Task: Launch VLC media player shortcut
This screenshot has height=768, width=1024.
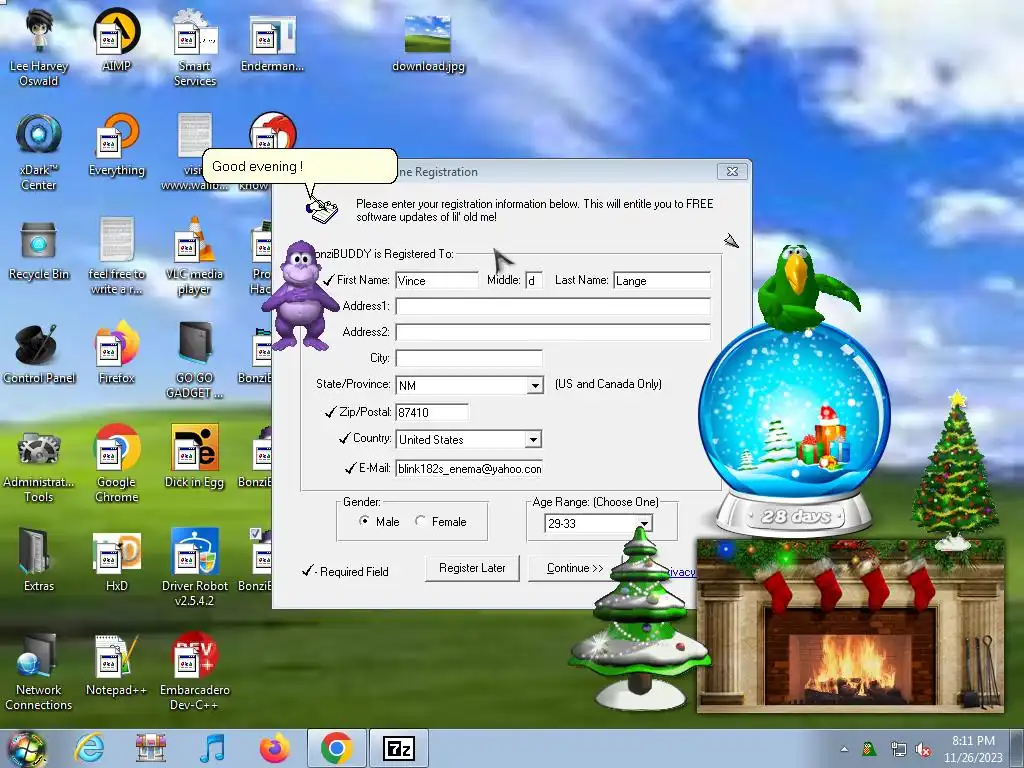Action: [195, 256]
